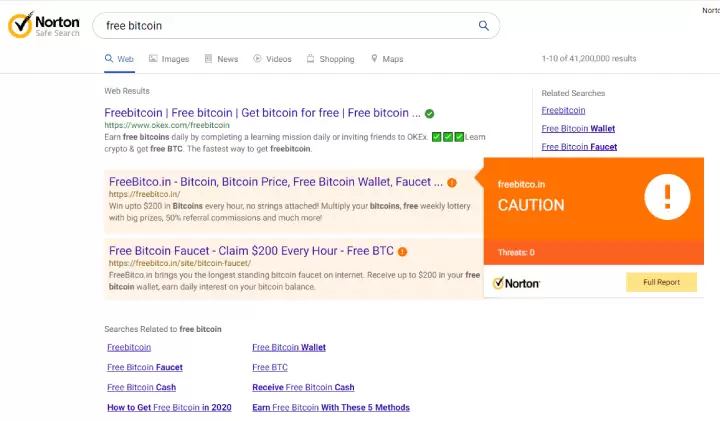Open sidebar related search Freebitcoin

563,111
